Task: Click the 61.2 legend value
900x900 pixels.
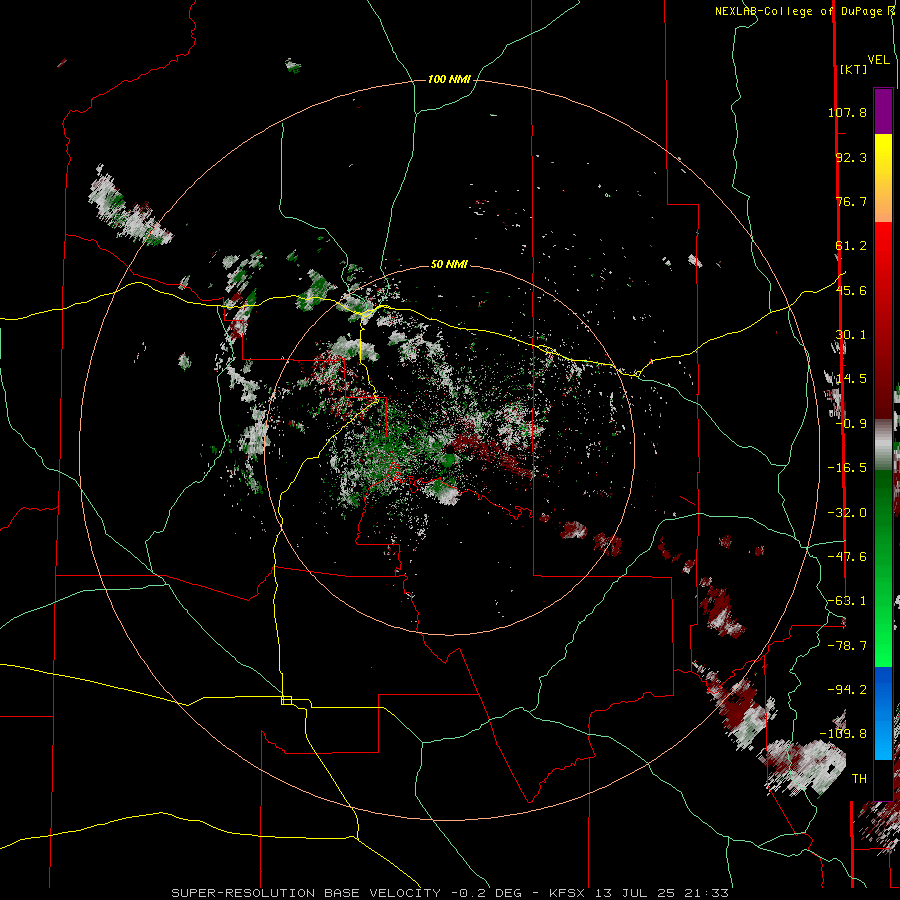Action: click(x=851, y=246)
